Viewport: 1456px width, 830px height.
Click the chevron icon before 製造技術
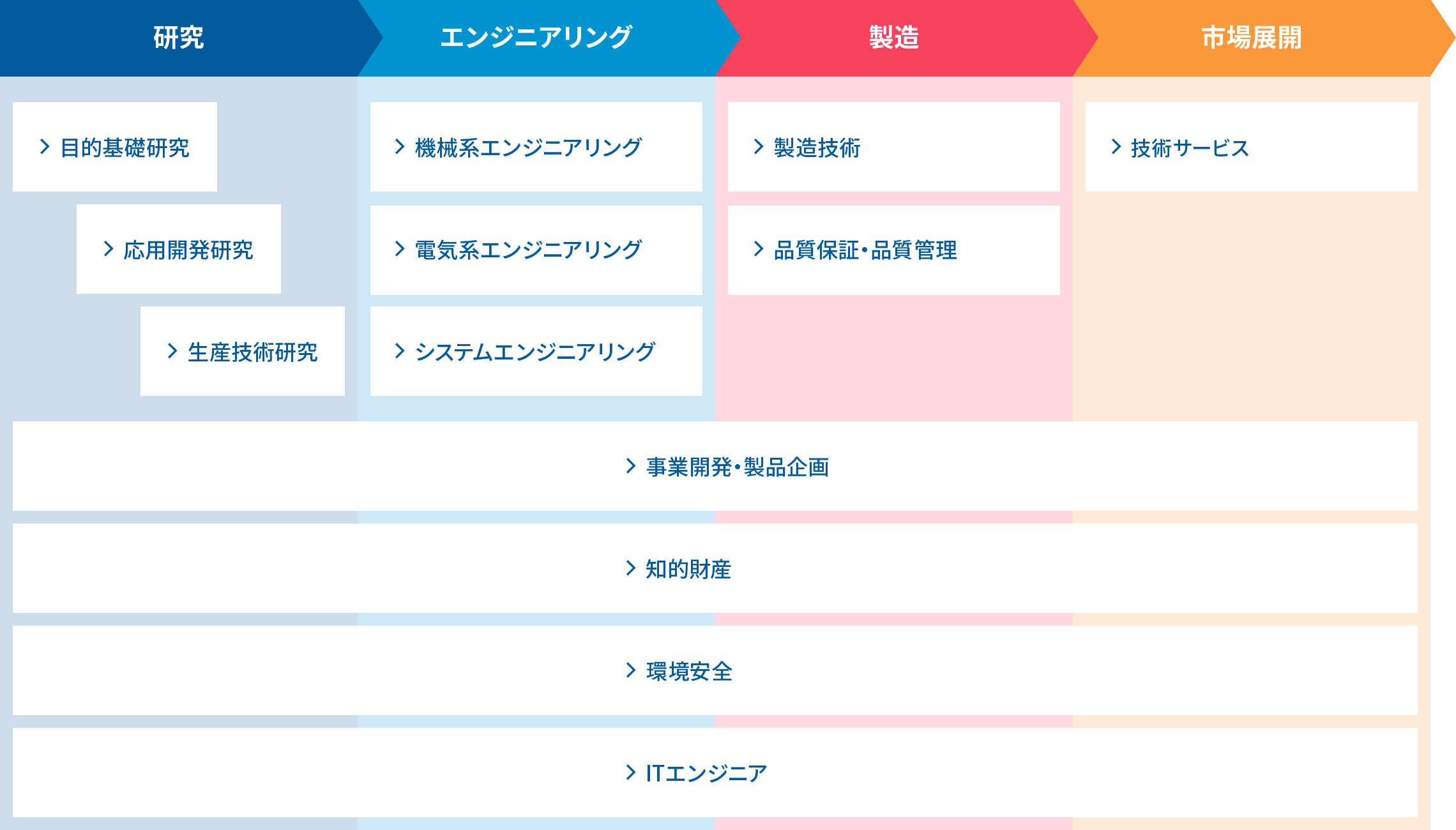tap(759, 147)
